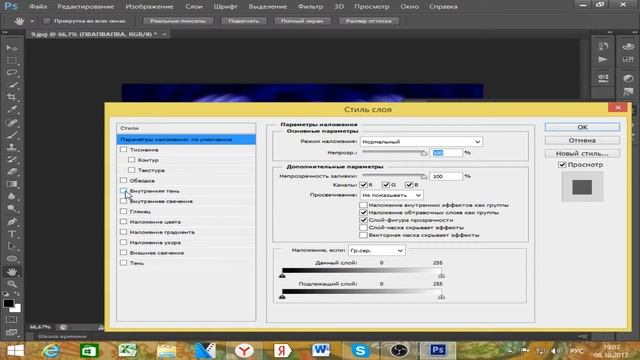Click the Полный экран button

pyautogui.click(x=302, y=21)
